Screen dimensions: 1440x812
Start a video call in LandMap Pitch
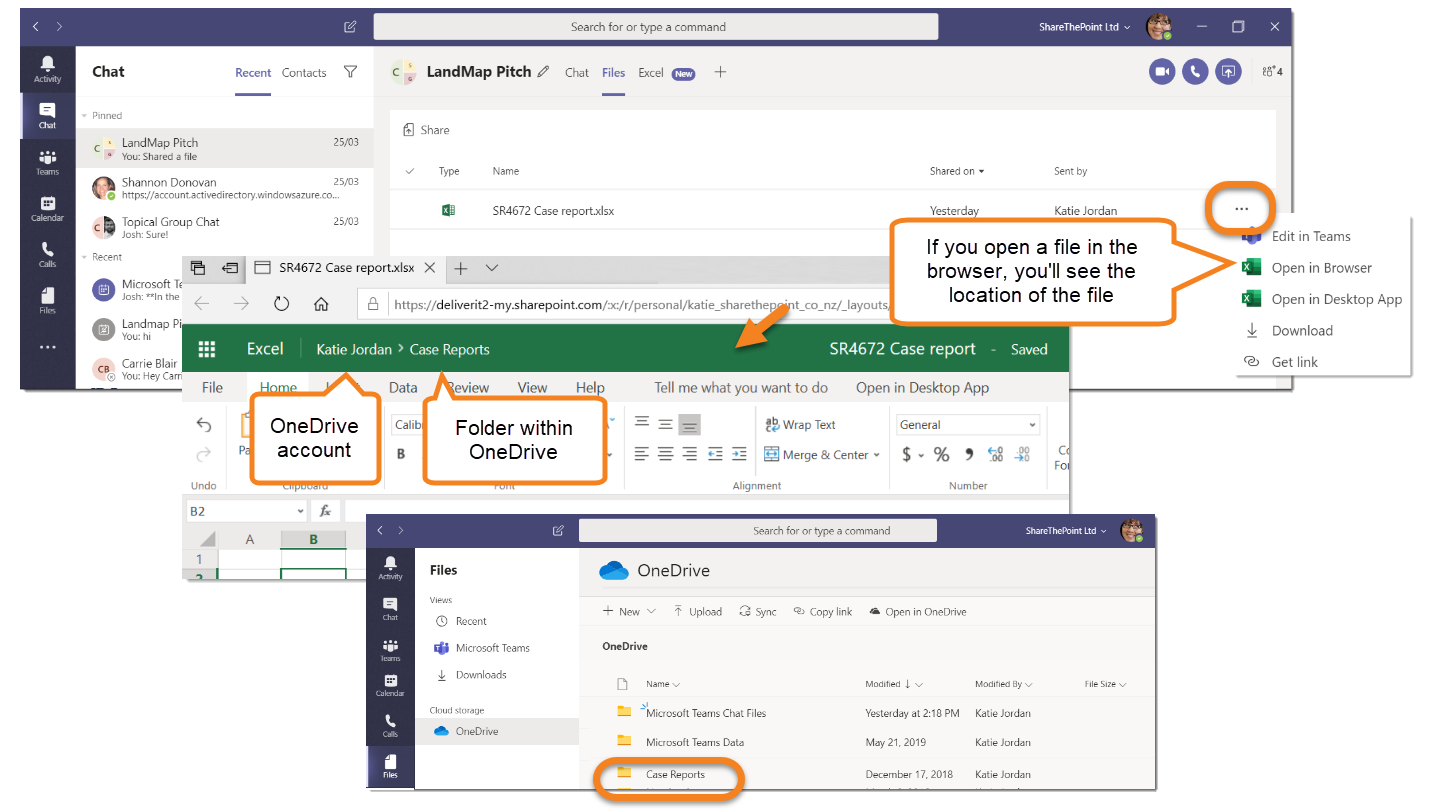click(x=1162, y=71)
